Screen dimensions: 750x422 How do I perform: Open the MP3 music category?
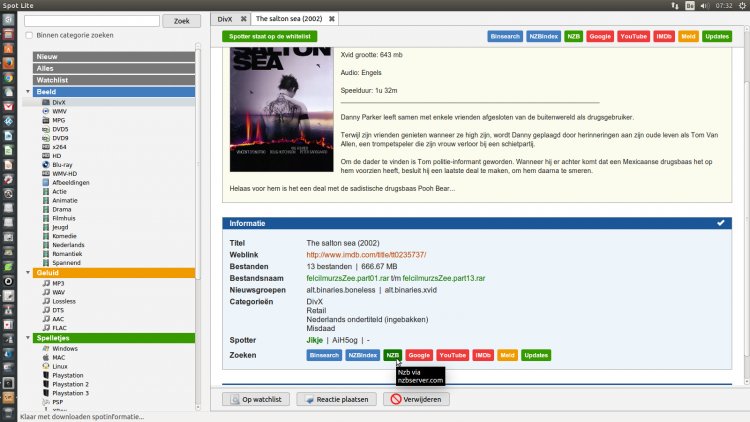pyautogui.click(x=53, y=283)
